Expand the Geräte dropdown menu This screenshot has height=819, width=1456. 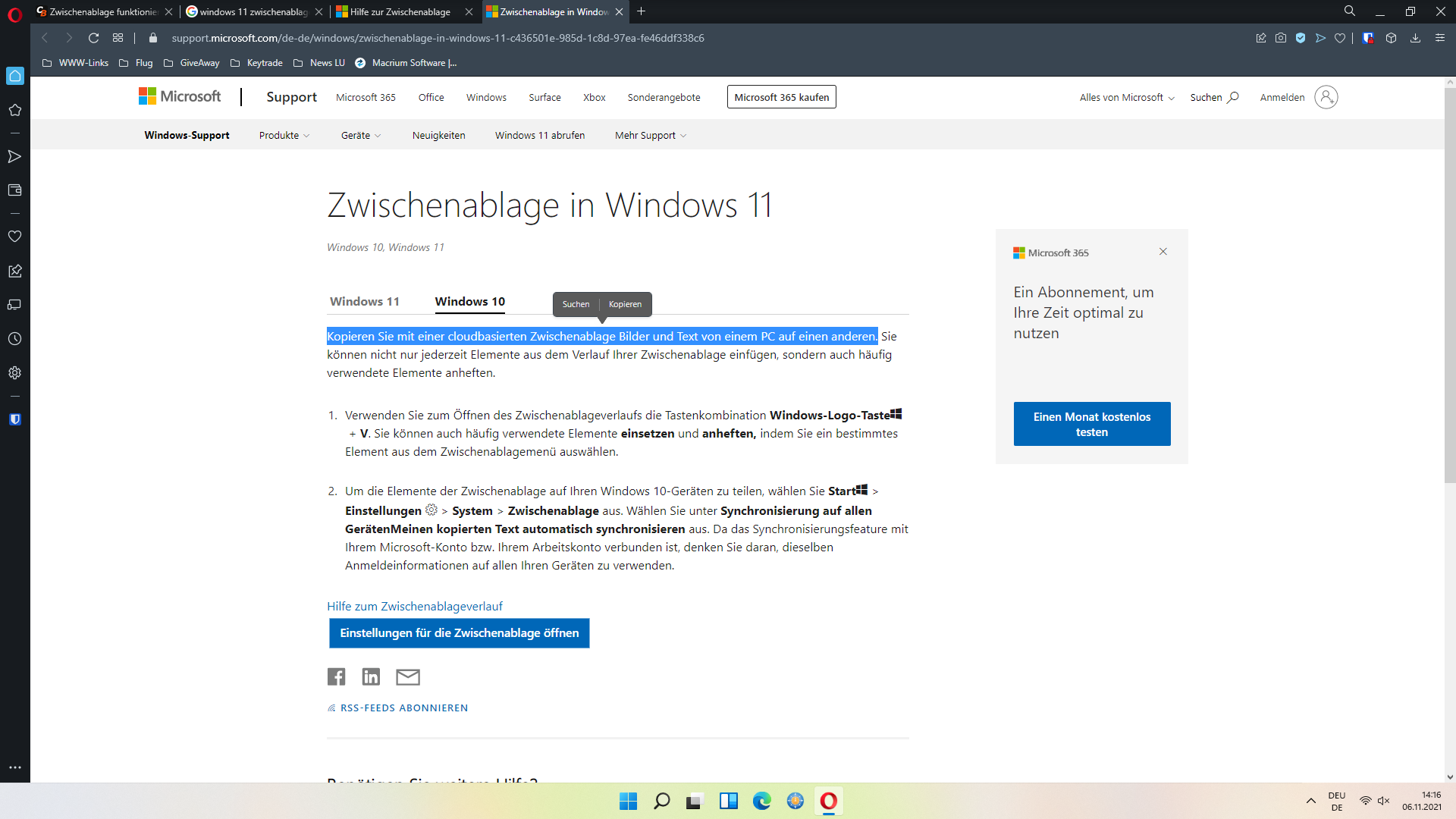click(360, 136)
